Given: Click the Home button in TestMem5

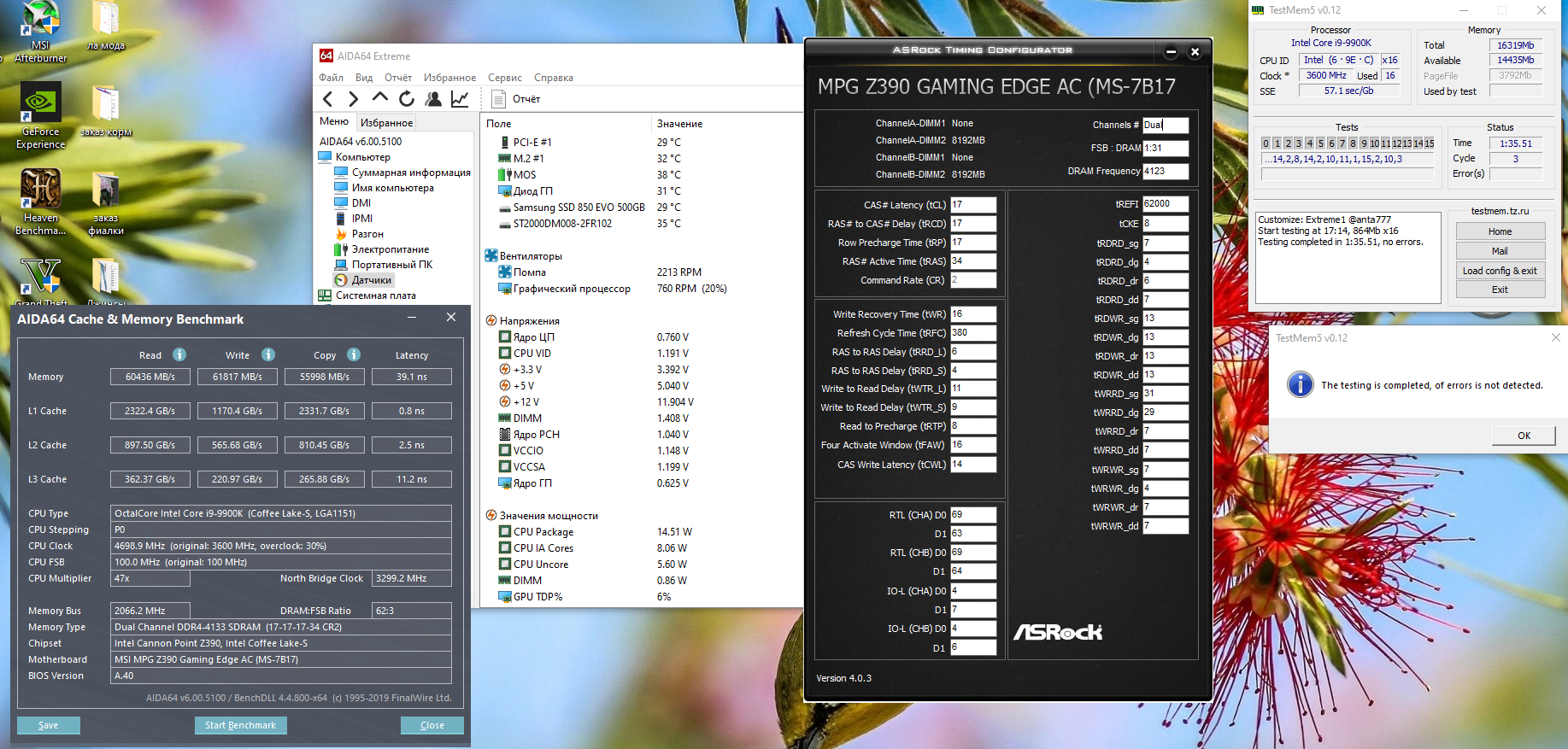Looking at the screenshot, I should pos(1500,231).
